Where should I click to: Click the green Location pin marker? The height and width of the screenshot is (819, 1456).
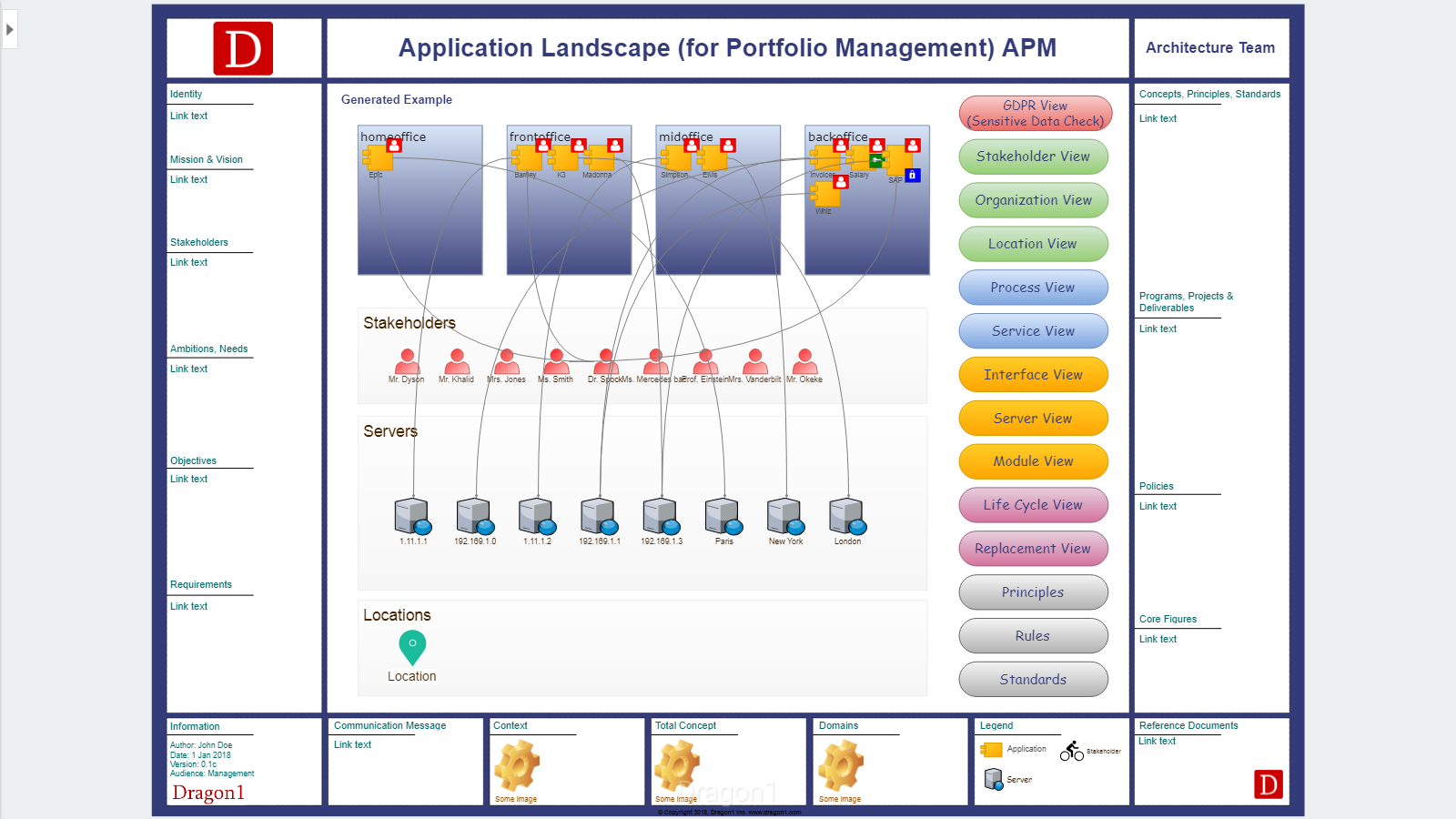[x=412, y=647]
